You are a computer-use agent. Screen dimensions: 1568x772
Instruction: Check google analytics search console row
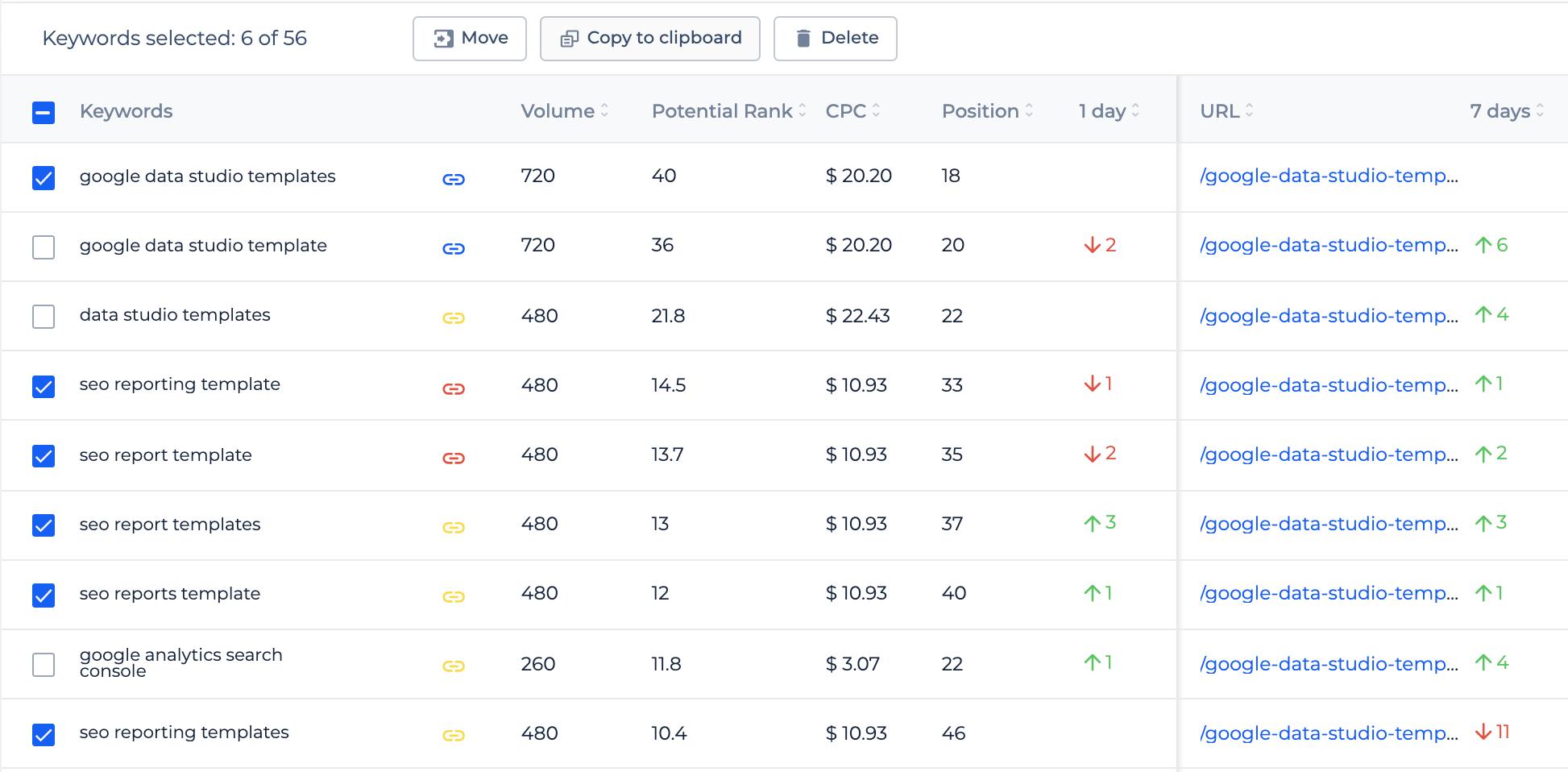coord(44,665)
